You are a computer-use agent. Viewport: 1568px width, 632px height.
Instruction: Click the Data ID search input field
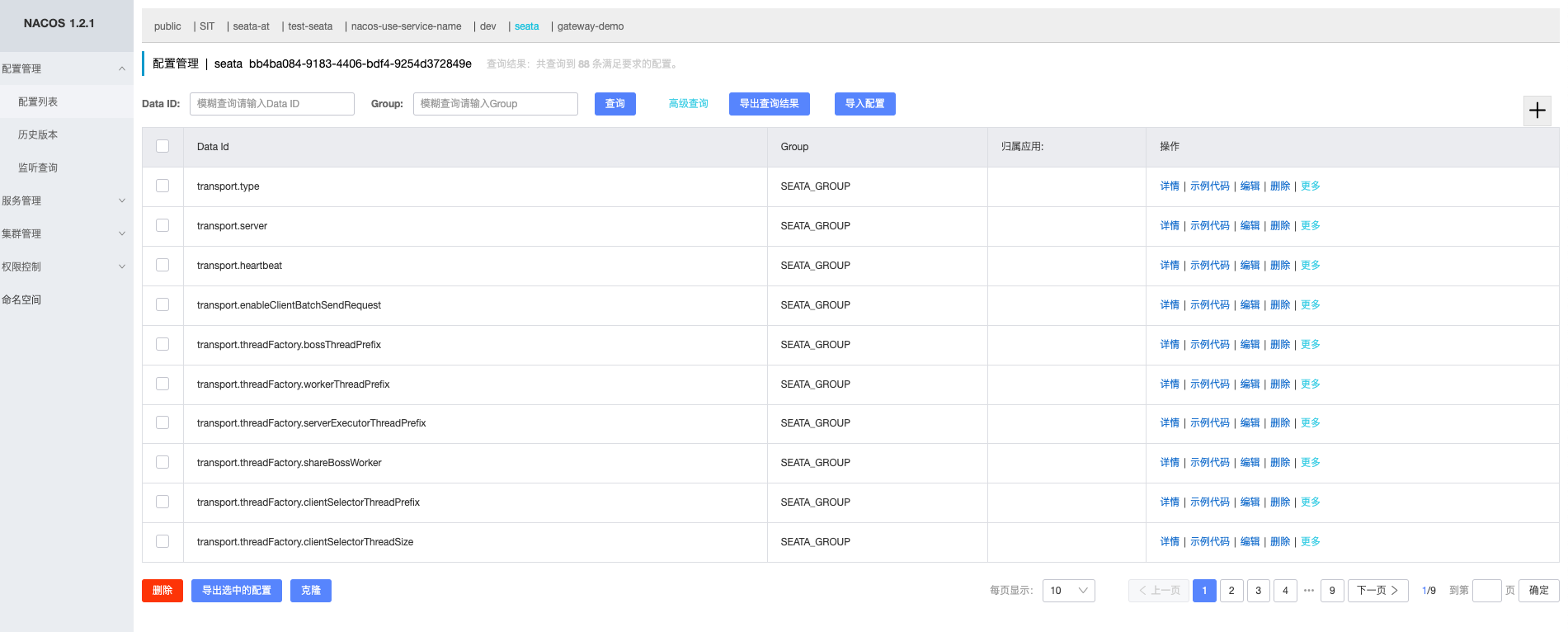271,104
